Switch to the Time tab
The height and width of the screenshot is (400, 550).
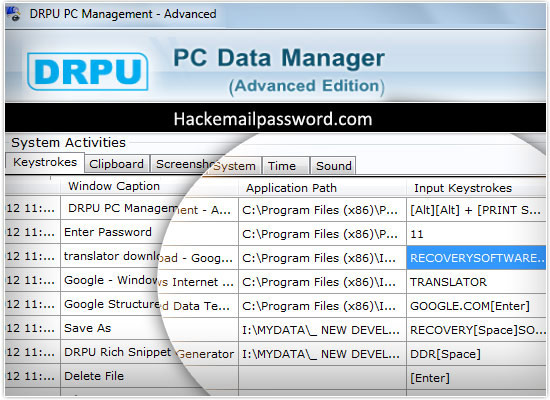click(x=282, y=166)
